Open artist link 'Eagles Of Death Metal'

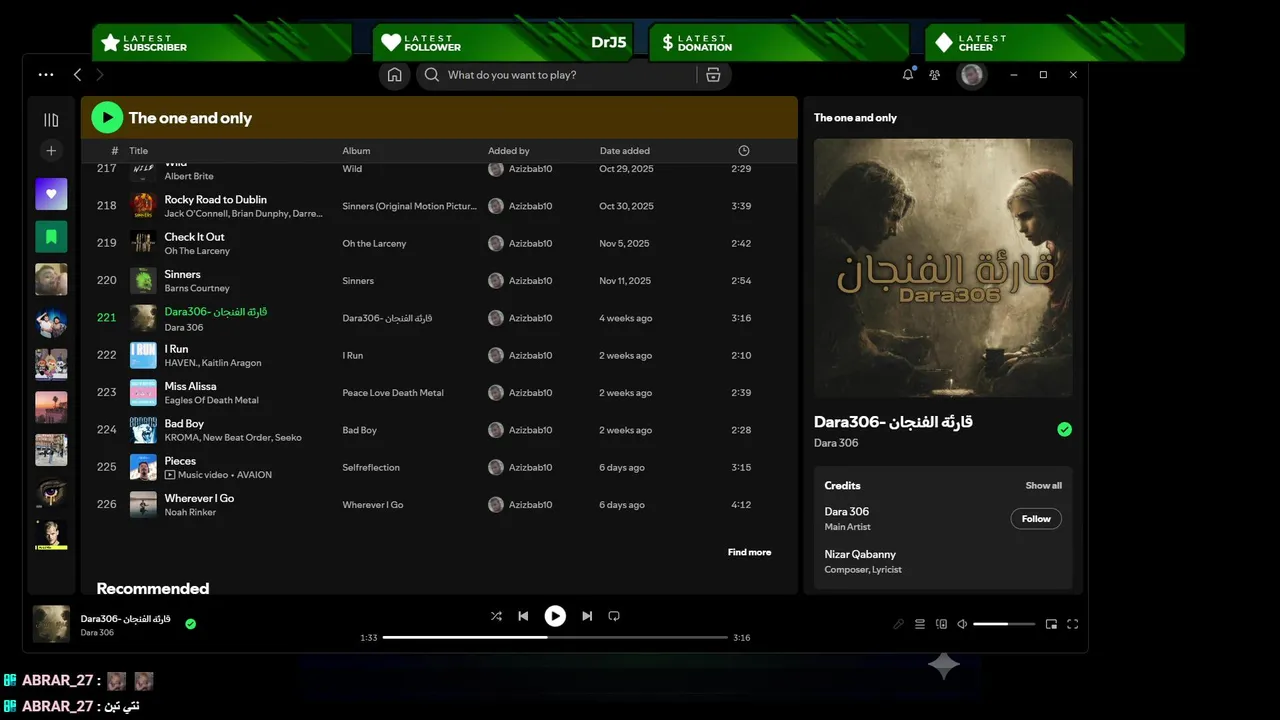(211, 400)
